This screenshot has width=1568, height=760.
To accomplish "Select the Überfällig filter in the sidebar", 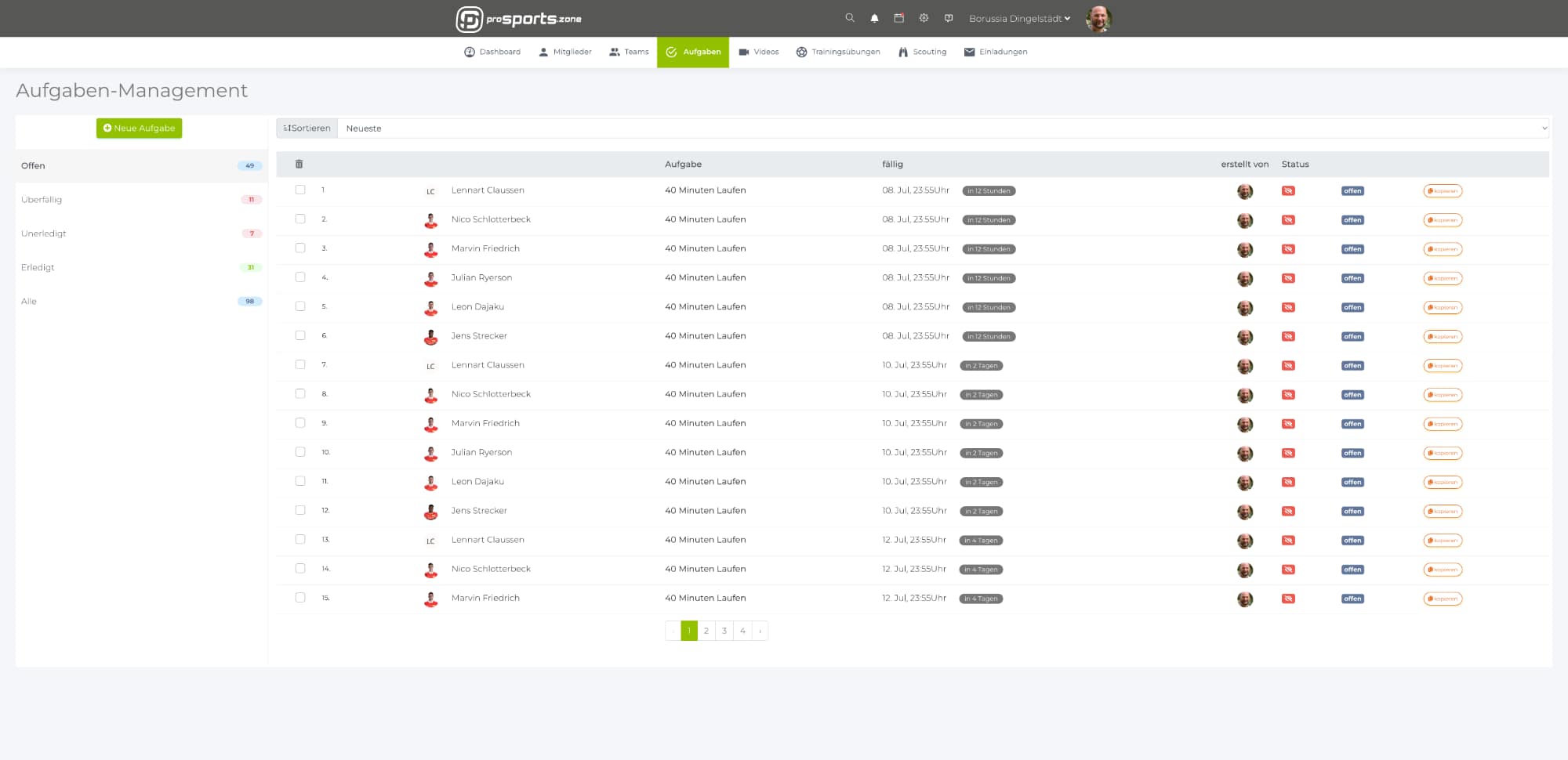I will (42, 200).
